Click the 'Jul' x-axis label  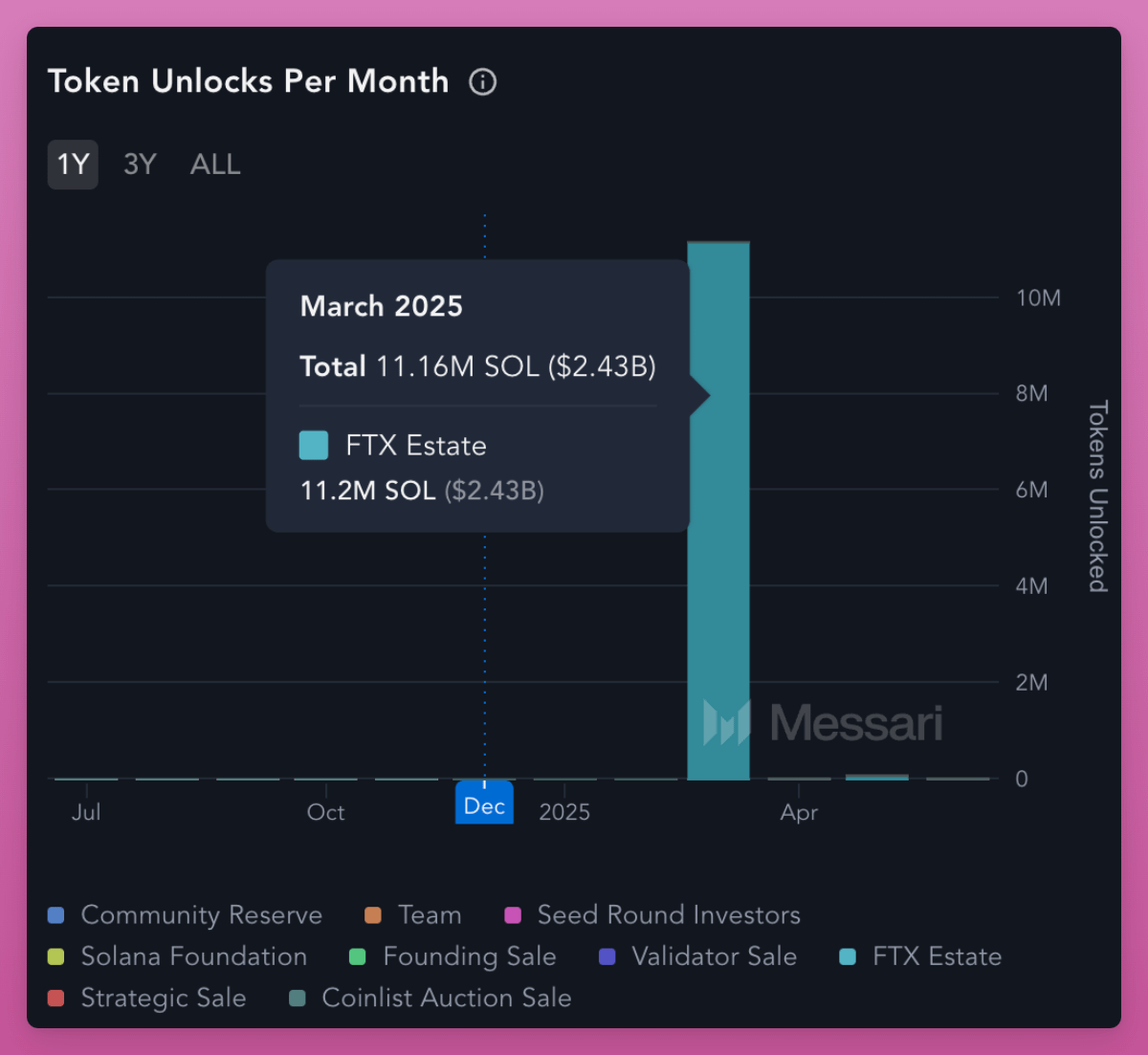click(x=86, y=812)
